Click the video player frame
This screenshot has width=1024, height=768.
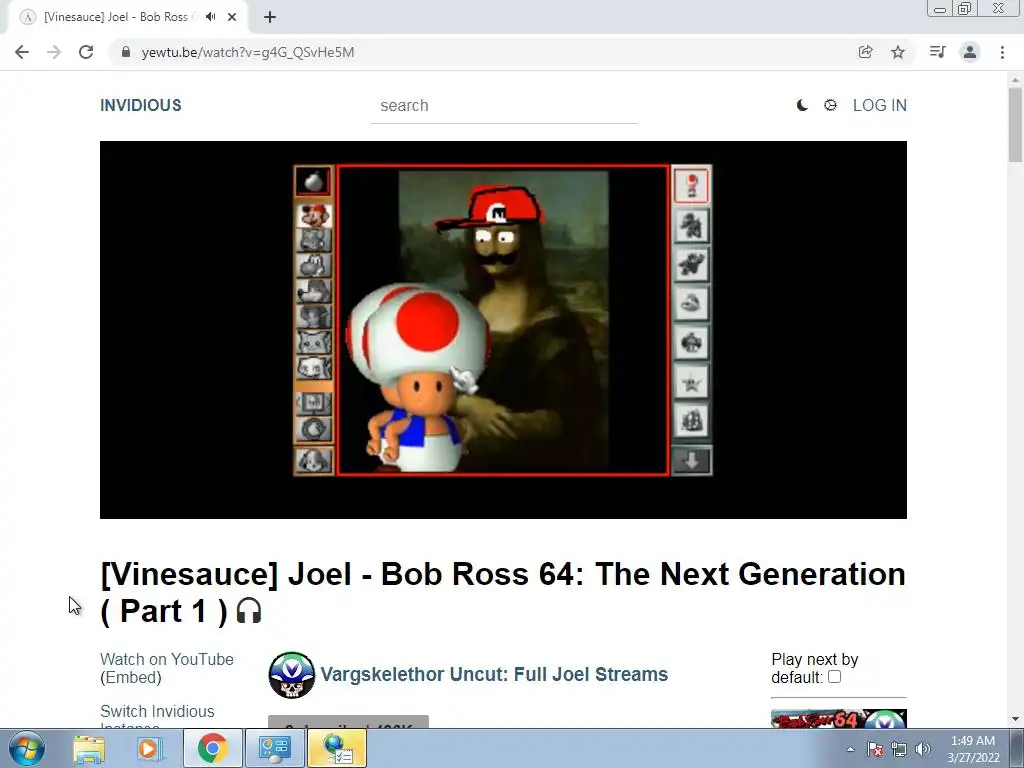click(x=504, y=330)
